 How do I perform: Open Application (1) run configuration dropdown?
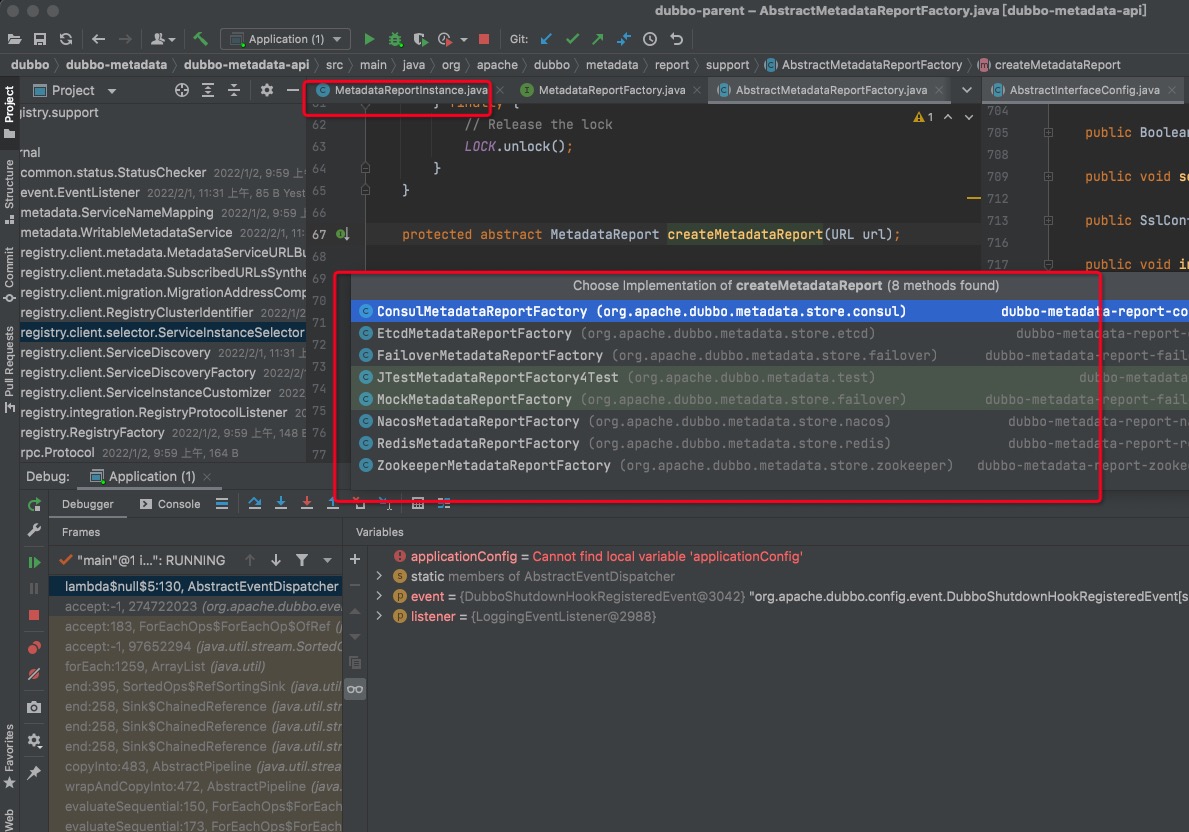pyautogui.click(x=285, y=39)
